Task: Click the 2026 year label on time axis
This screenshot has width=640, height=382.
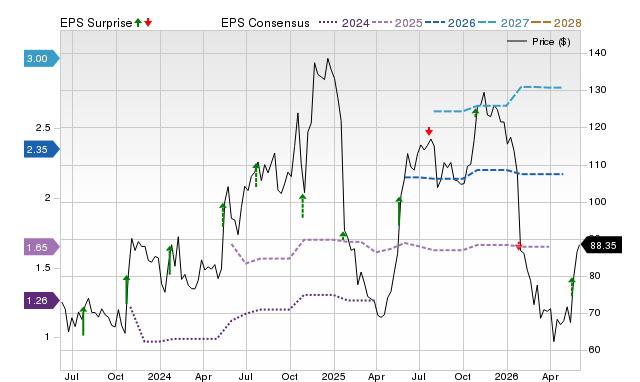Action: point(507,376)
